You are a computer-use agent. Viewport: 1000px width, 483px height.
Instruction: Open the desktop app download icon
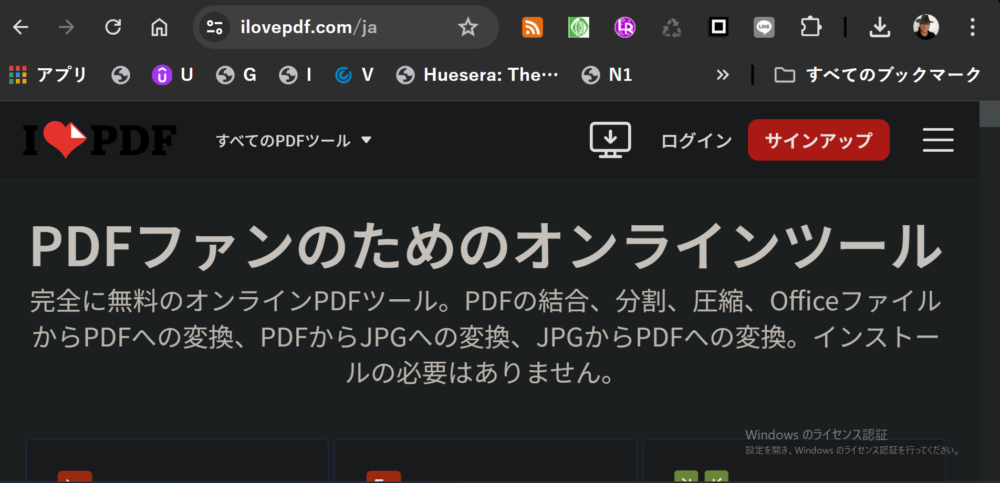(x=610, y=140)
